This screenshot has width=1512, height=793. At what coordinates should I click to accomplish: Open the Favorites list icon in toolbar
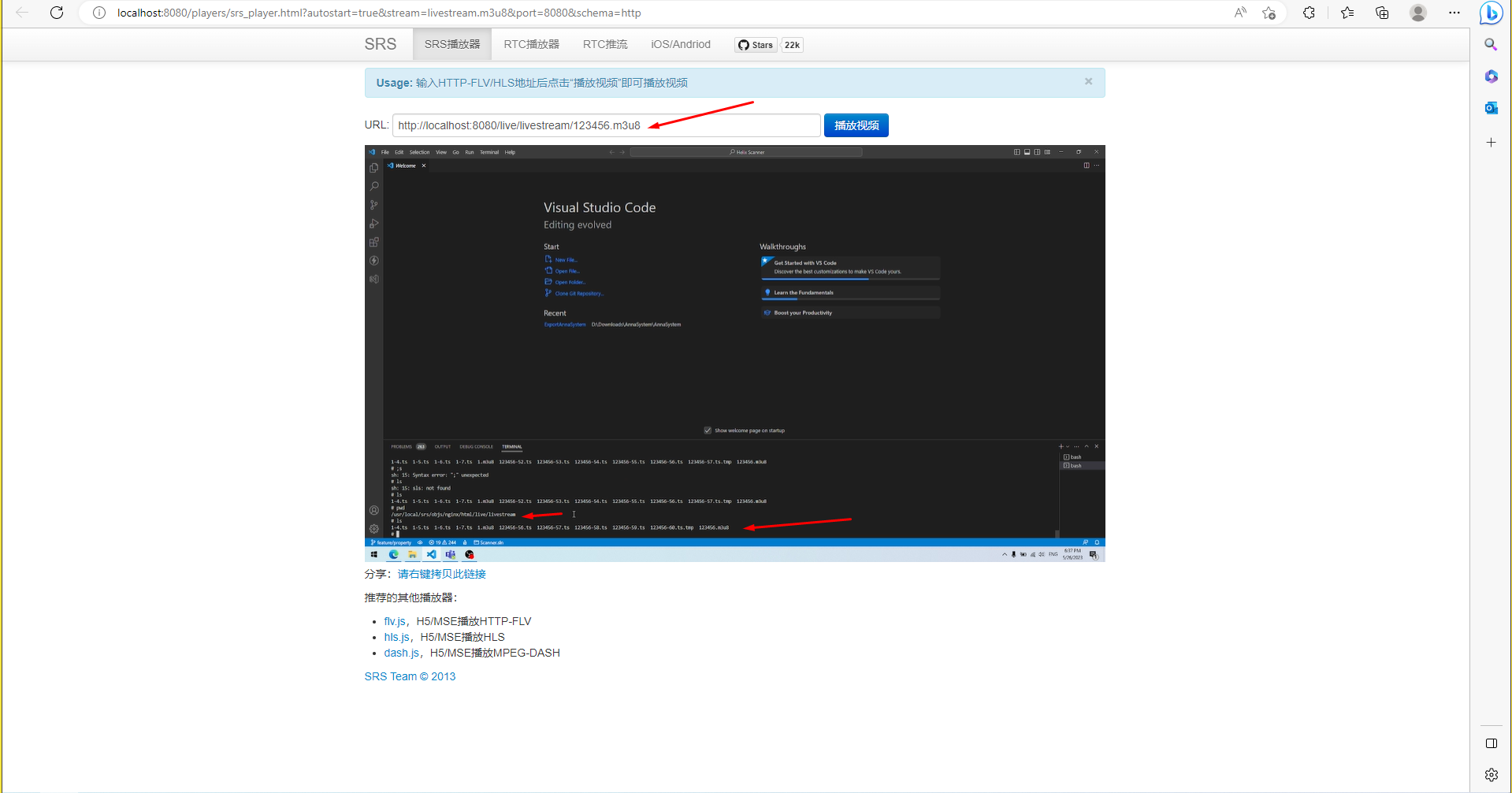point(1347,13)
